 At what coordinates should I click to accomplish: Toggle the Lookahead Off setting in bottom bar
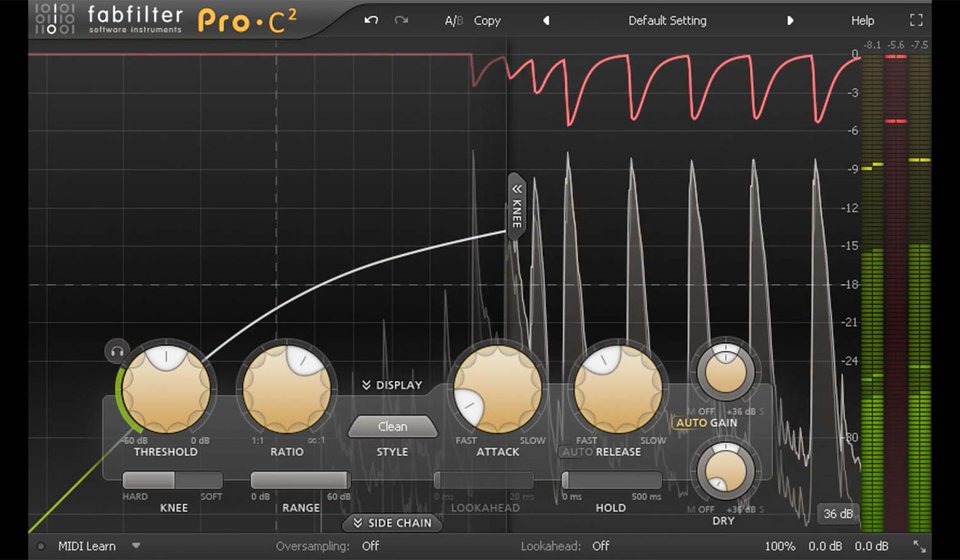[x=601, y=546]
